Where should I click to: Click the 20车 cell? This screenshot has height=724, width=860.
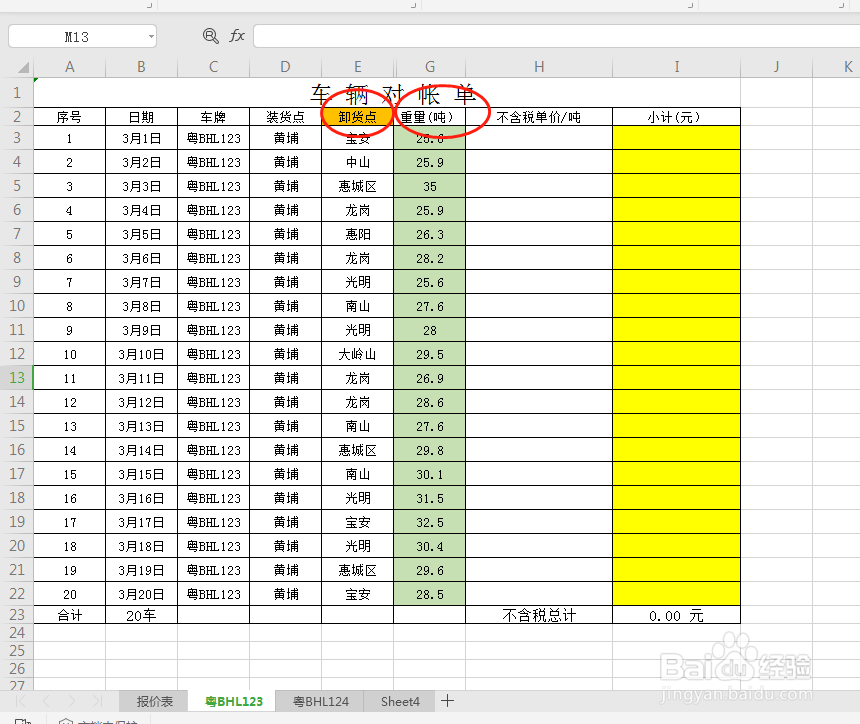pyautogui.click(x=142, y=615)
